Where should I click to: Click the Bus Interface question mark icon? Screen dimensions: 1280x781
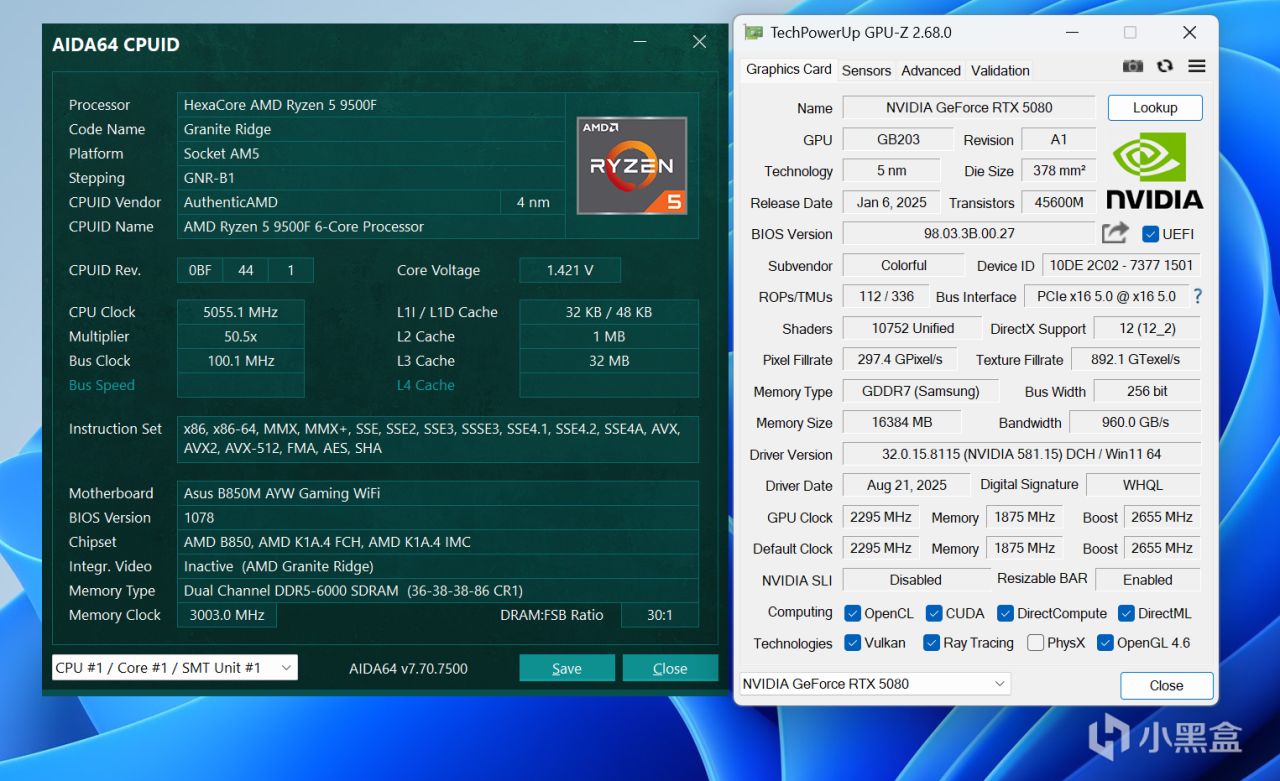1197,297
